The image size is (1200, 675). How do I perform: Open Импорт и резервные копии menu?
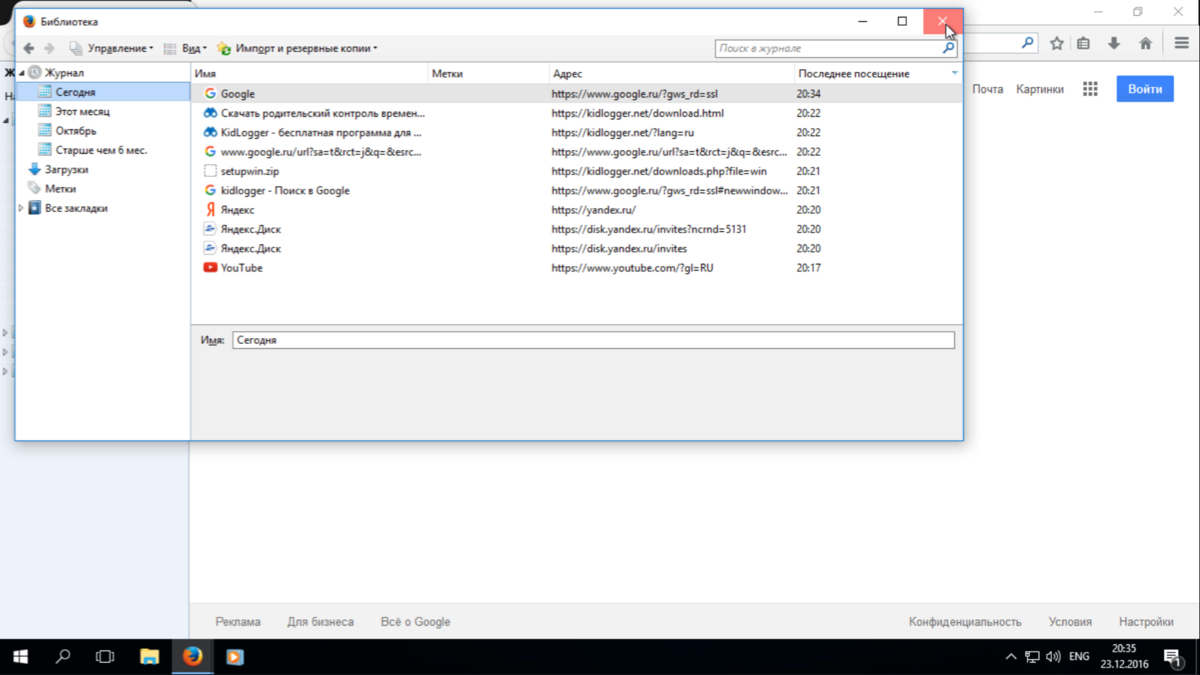tap(297, 48)
